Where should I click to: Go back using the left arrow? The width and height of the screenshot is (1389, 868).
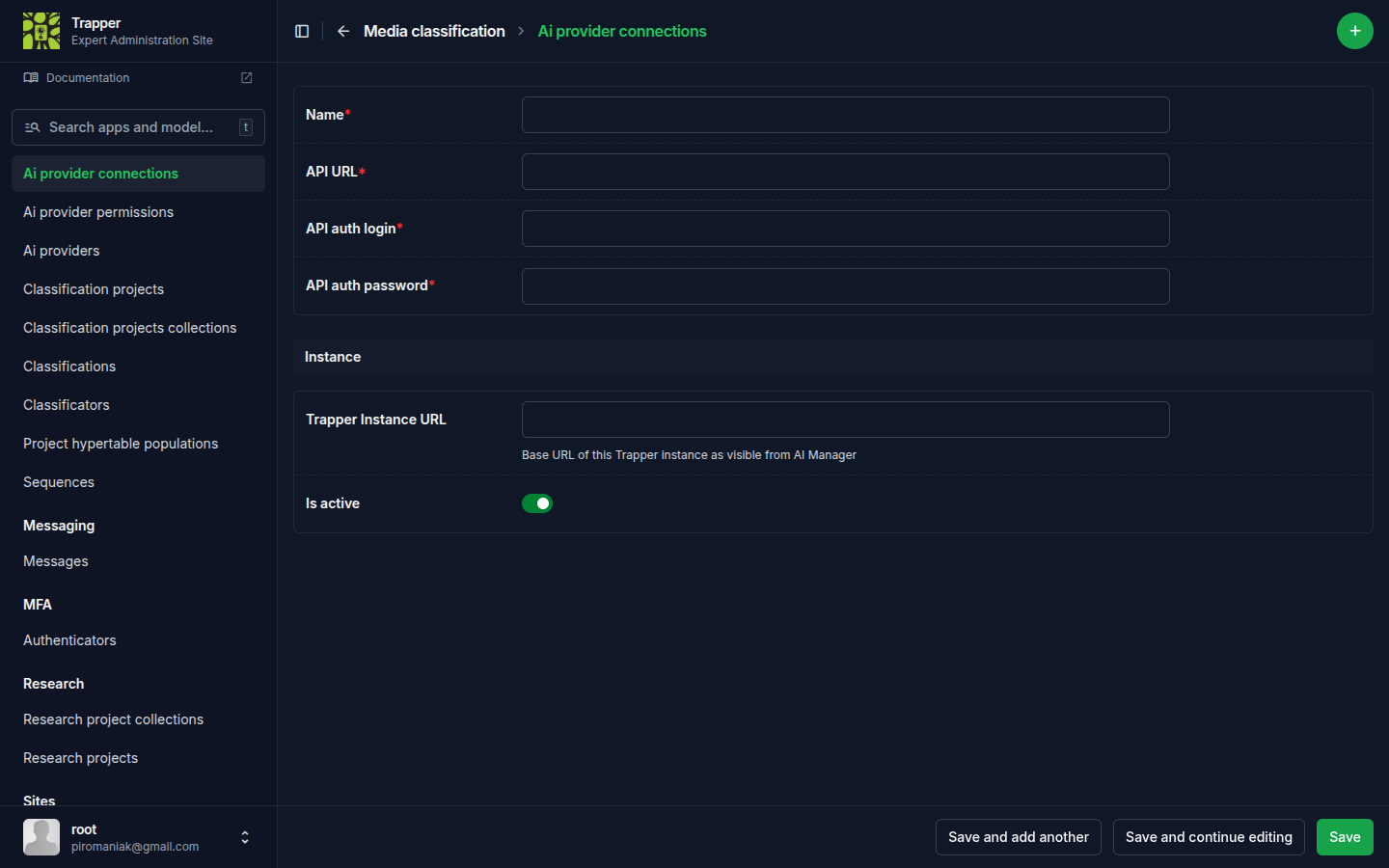pos(343,31)
